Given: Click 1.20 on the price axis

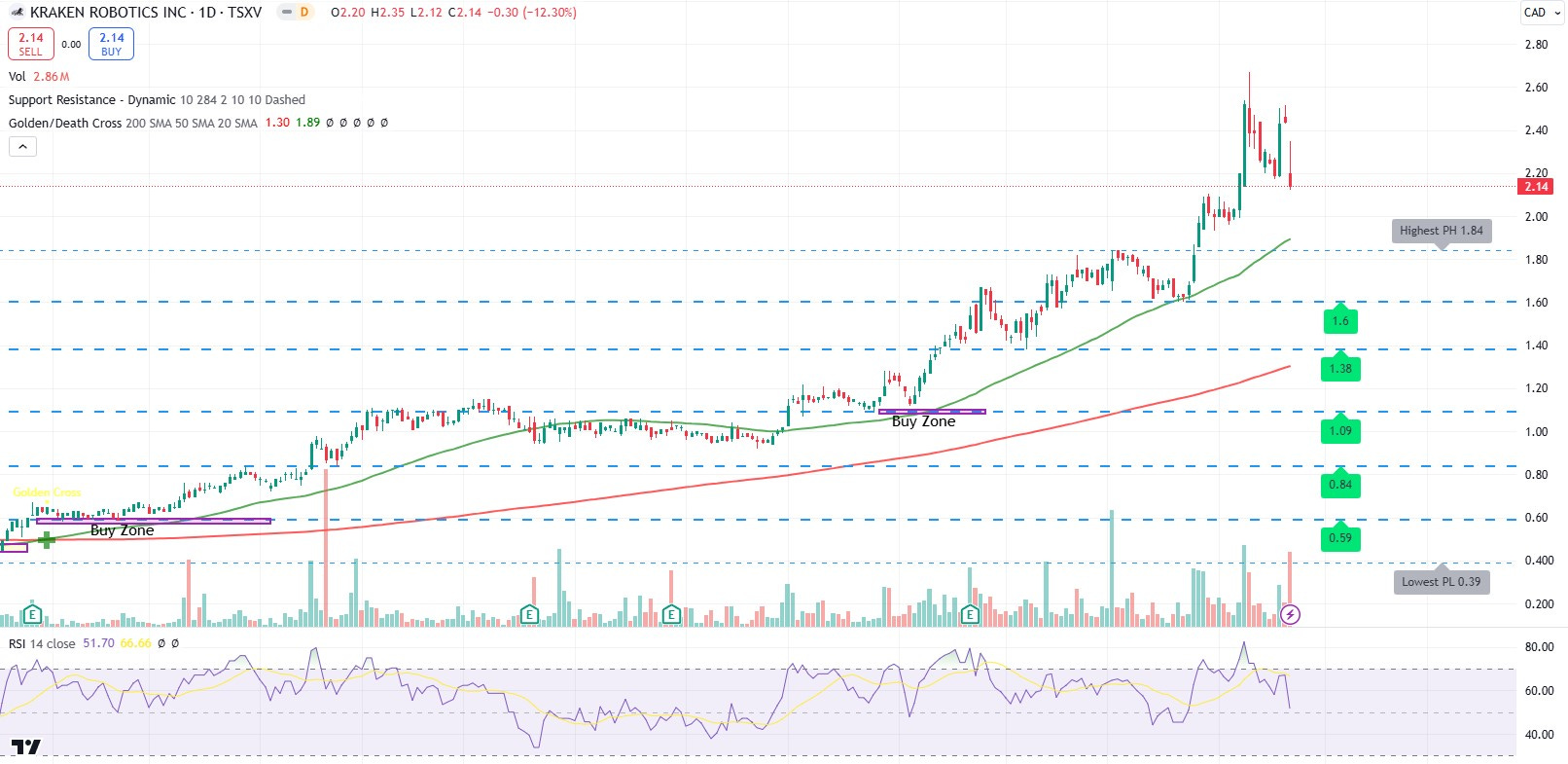Looking at the screenshot, I should 1536,388.
